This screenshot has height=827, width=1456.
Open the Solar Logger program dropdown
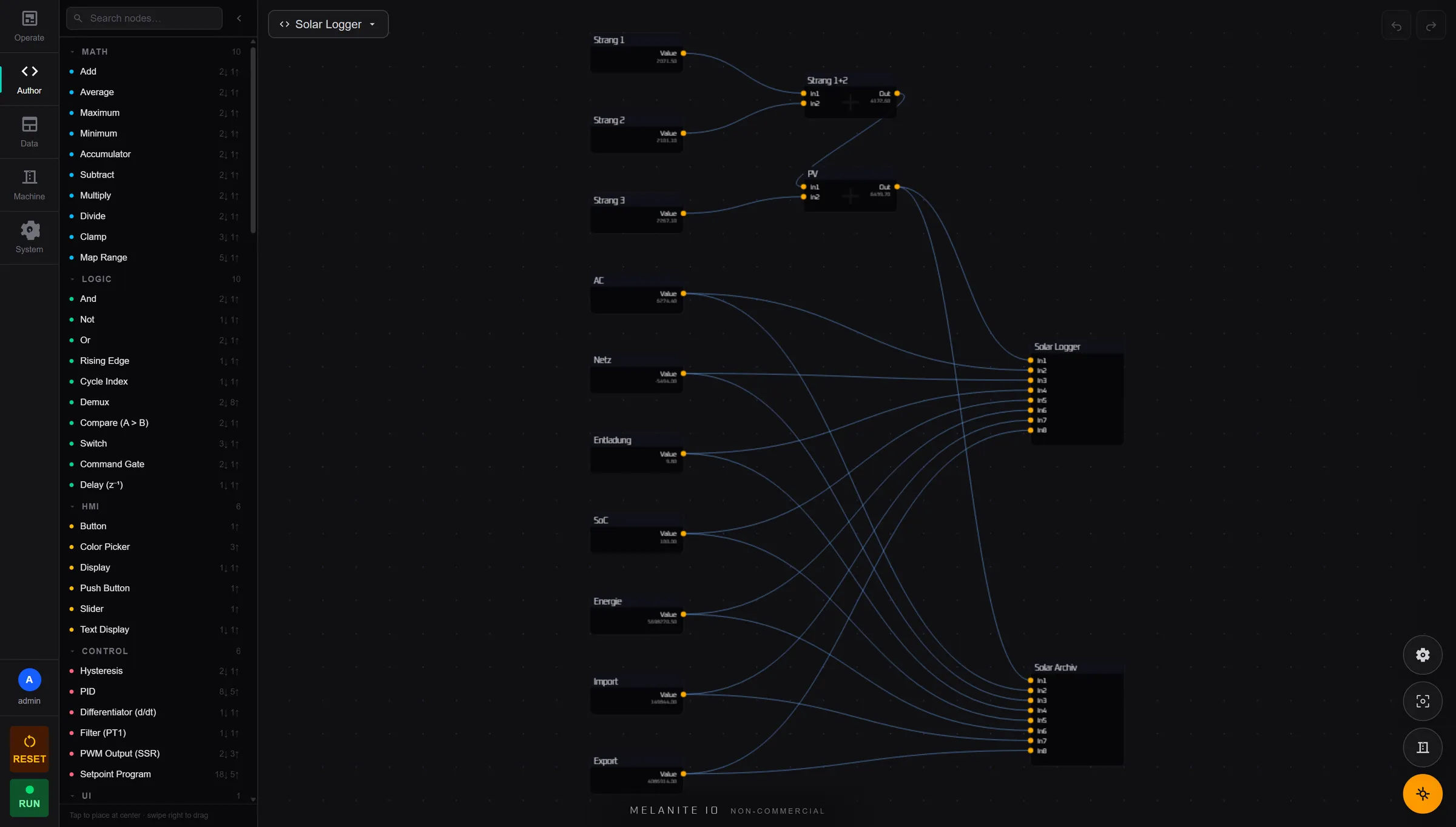328,24
